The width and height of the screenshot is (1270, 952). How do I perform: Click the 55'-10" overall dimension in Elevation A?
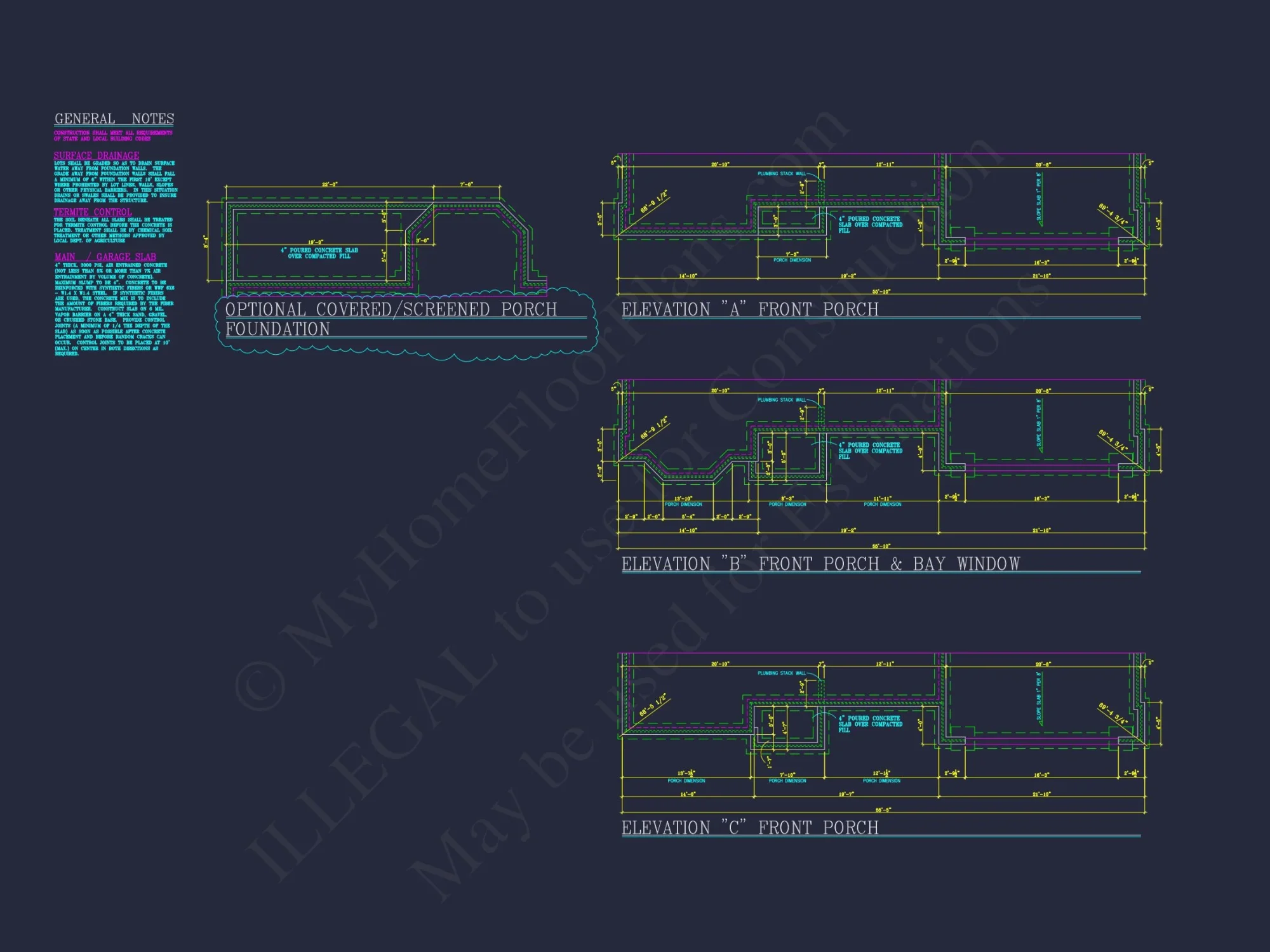pos(881,292)
